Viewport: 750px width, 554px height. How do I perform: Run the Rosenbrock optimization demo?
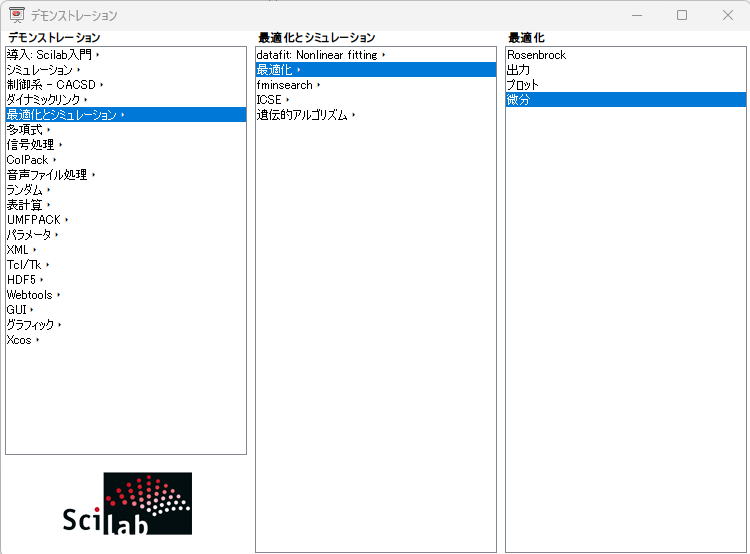pyautogui.click(x=536, y=55)
